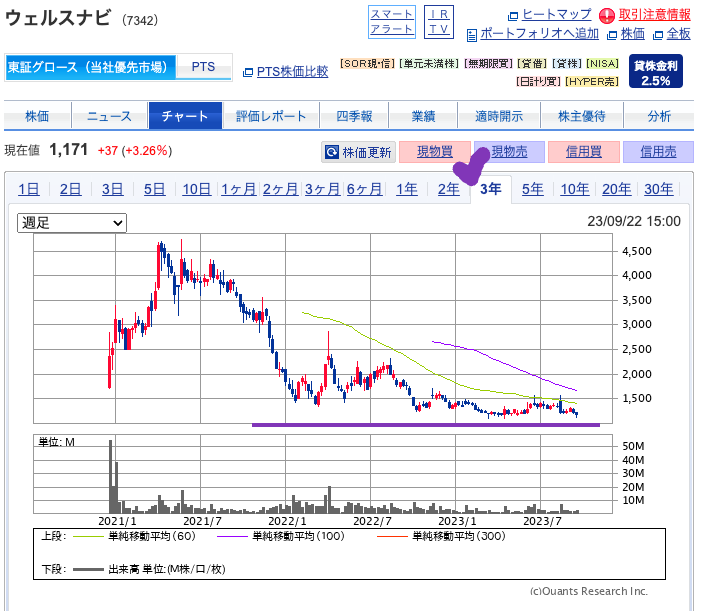Select the 30年 chart period

[x=659, y=189]
